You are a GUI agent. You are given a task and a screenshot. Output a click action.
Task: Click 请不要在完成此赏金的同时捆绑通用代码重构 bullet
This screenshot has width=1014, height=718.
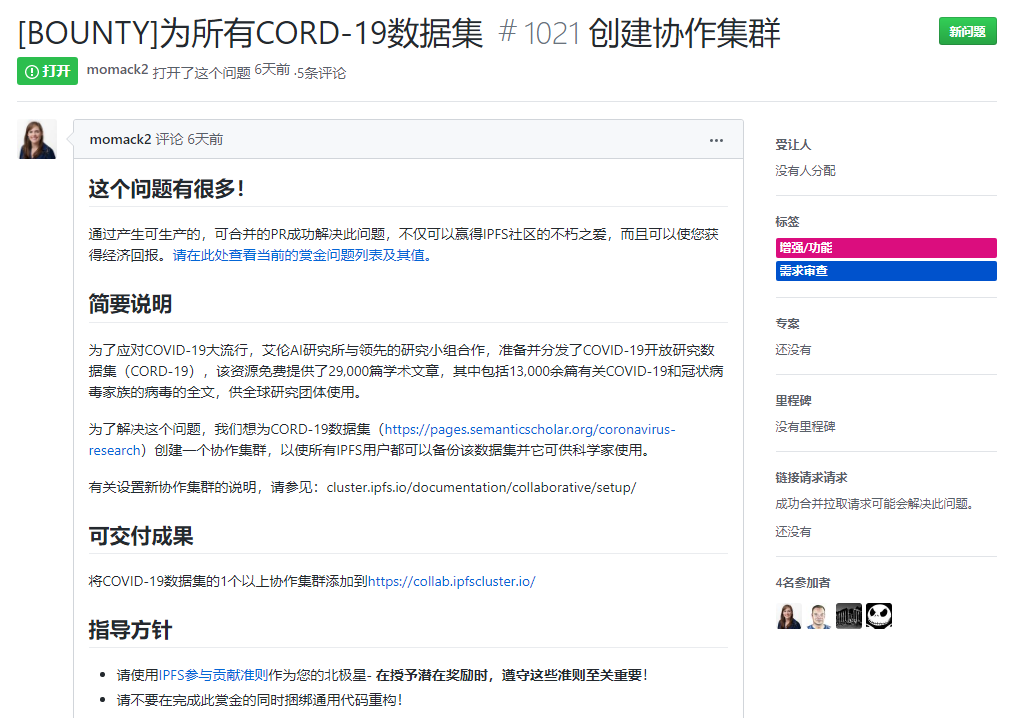[259, 700]
